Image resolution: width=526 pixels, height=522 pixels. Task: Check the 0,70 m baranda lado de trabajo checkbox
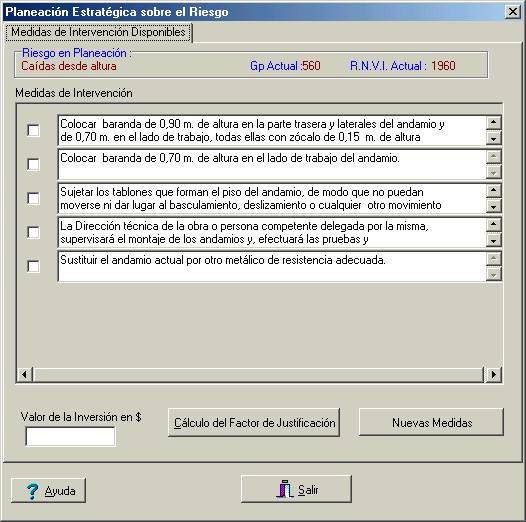[33, 164]
